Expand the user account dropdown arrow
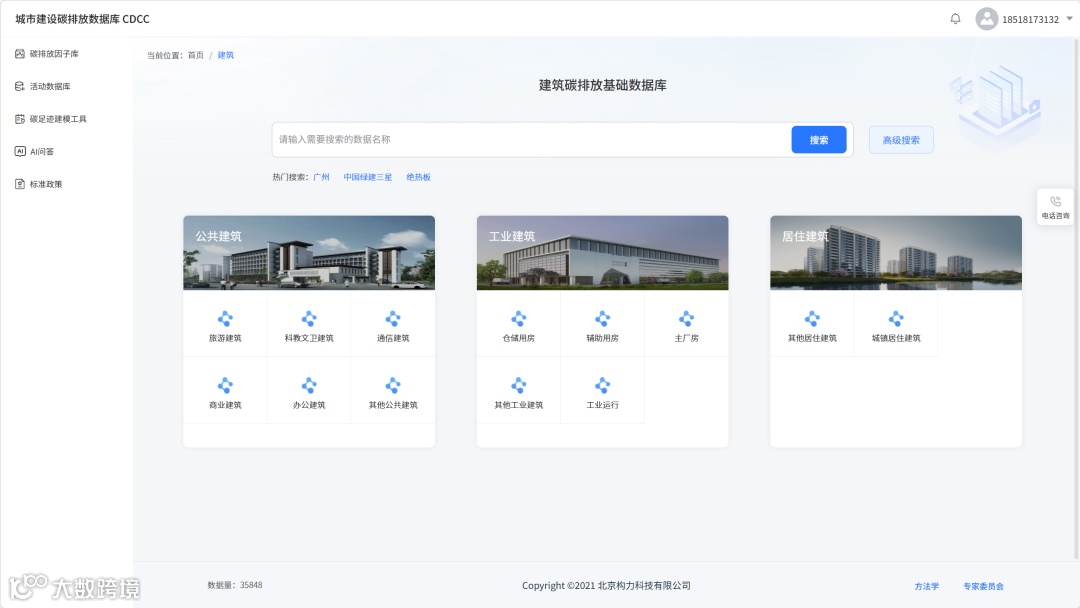 tap(1069, 19)
